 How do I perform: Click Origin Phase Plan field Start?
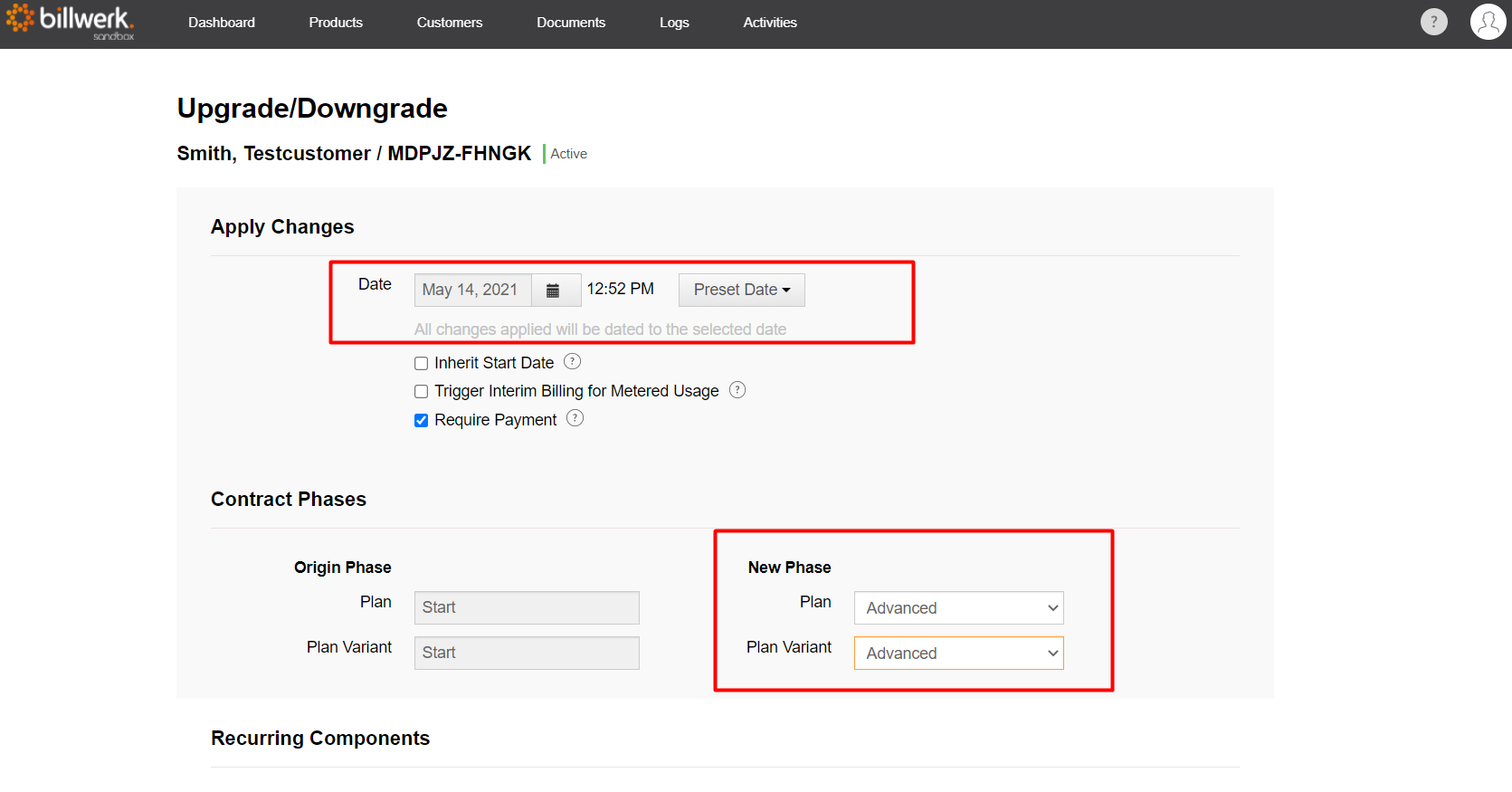click(527, 608)
